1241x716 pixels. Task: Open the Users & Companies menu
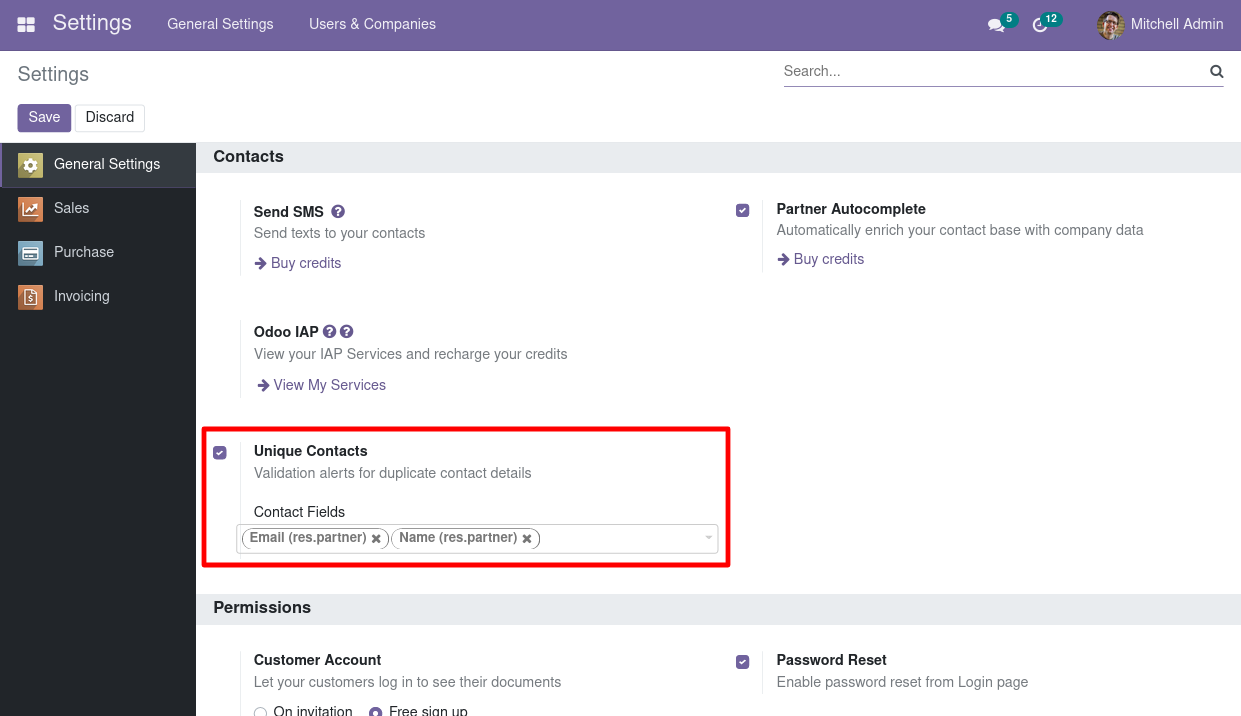(x=372, y=24)
